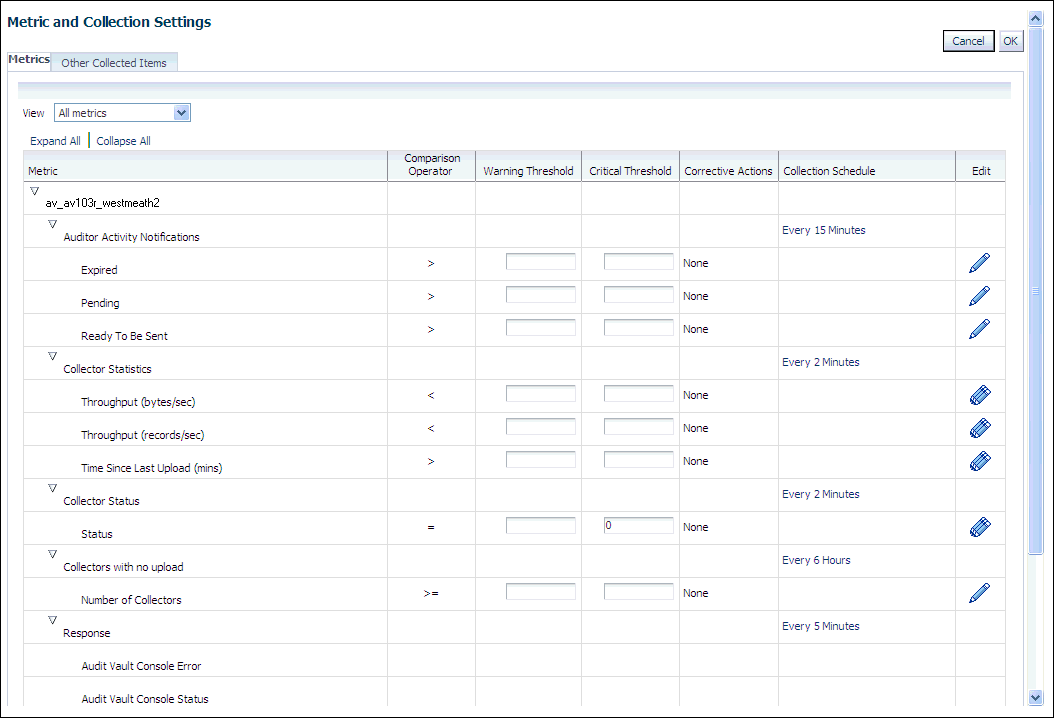This screenshot has height=718, width=1054.
Task: Click the Collection Schedule column header
Action: tap(867, 166)
